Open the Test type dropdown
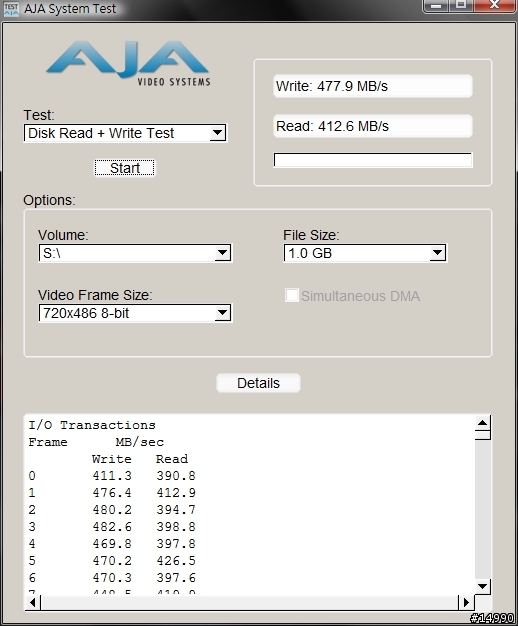Image resolution: width=518 pixels, height=626 pixels. [x=125, y=133]
